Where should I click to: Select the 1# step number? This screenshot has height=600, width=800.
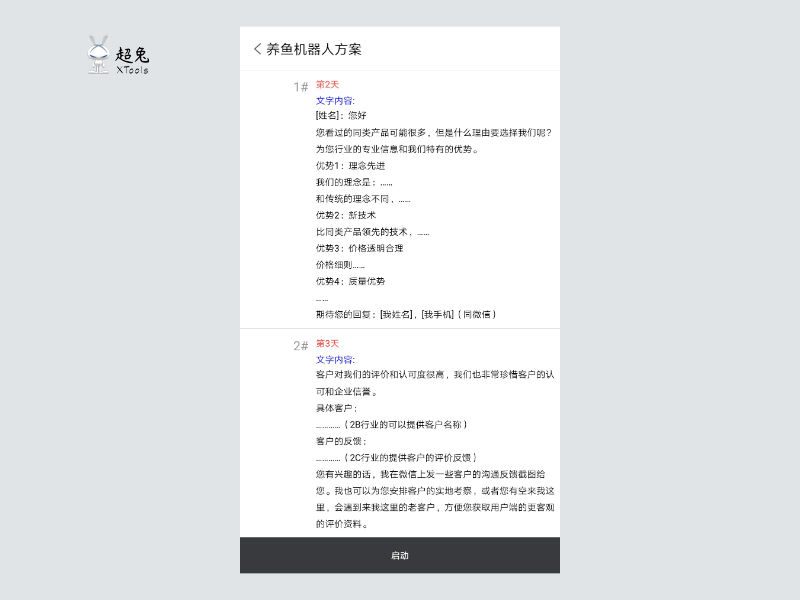point(300,87)
